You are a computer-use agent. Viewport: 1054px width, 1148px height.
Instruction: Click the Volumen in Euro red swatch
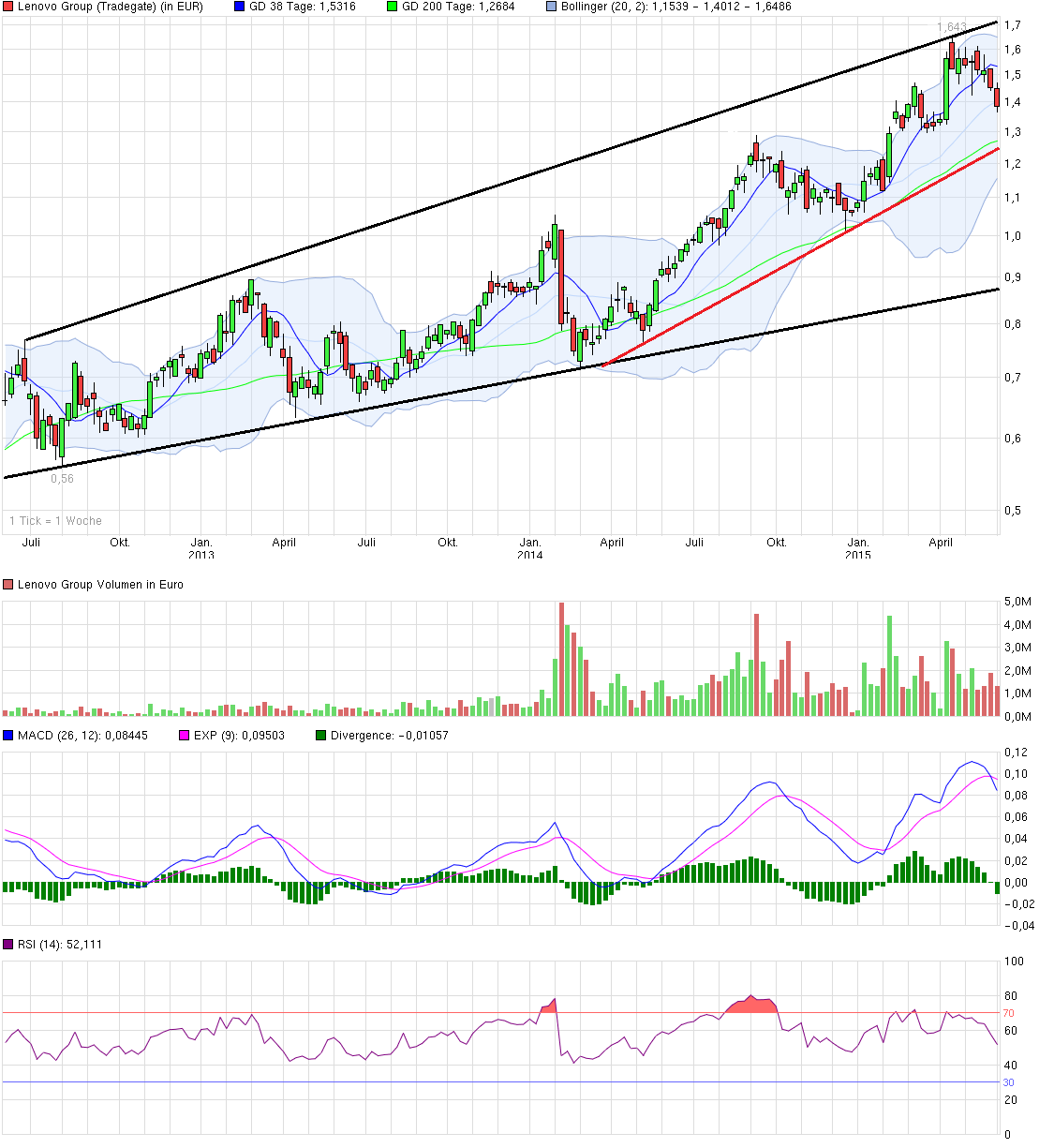click(8, 585)
